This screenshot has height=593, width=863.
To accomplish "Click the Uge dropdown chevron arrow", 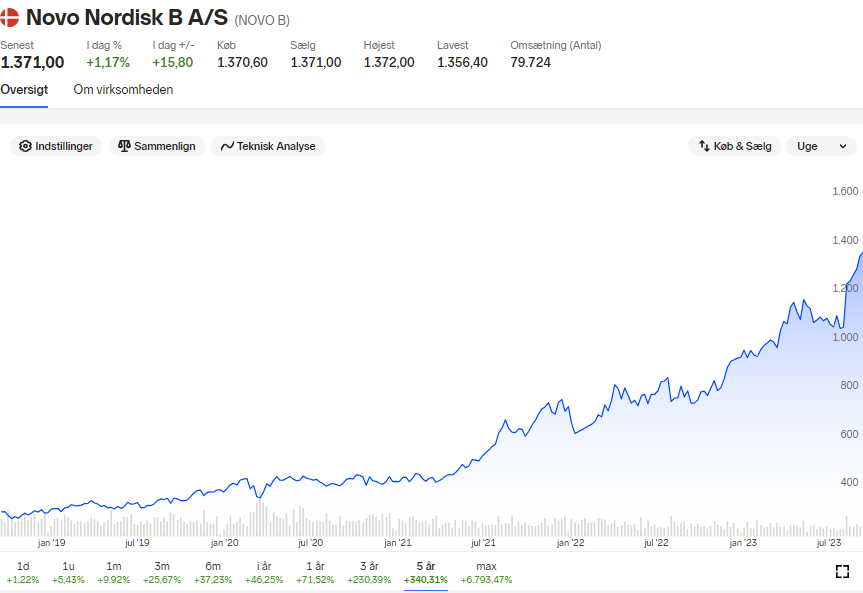I will pos(843,146).
